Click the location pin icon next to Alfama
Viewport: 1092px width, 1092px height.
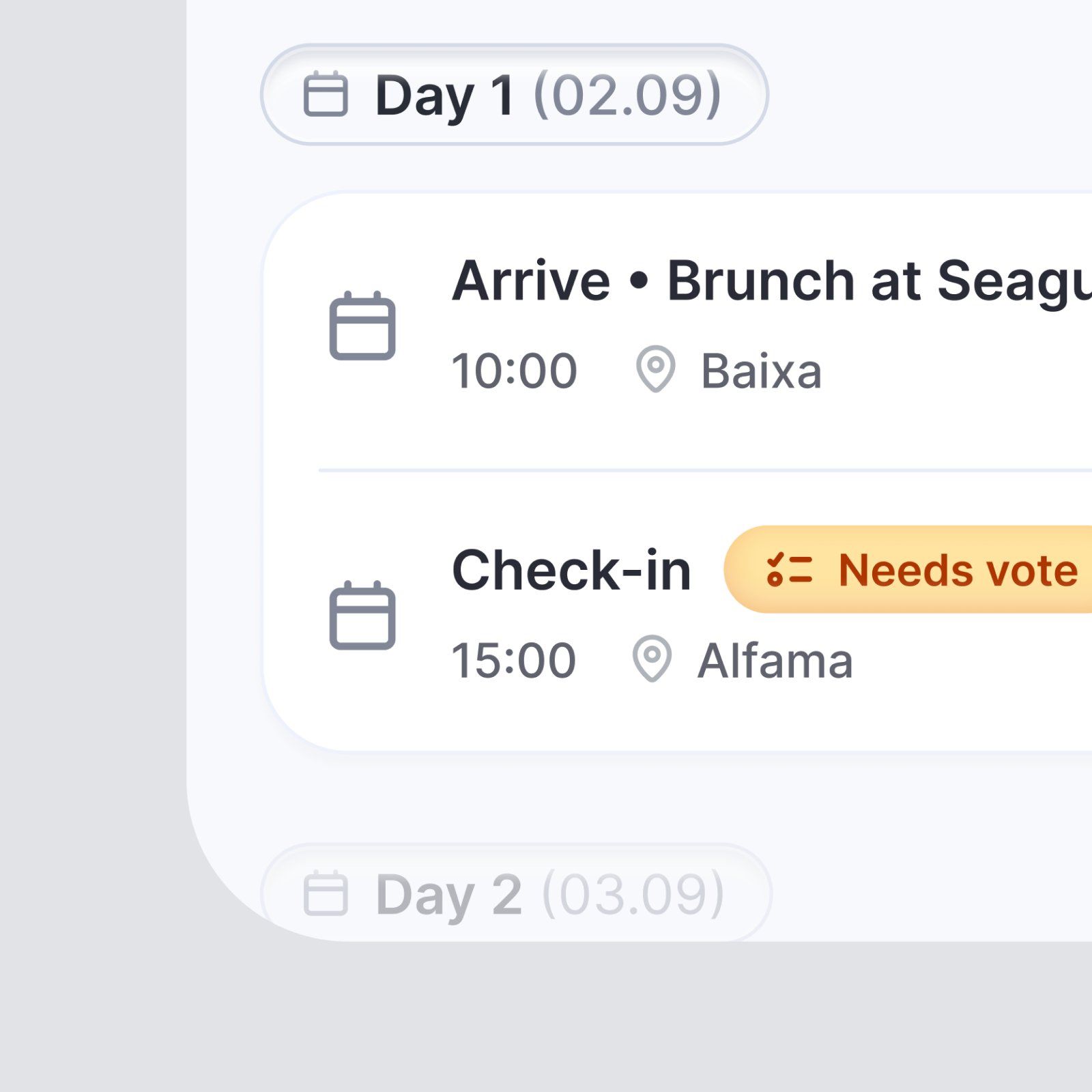[652, 659]
